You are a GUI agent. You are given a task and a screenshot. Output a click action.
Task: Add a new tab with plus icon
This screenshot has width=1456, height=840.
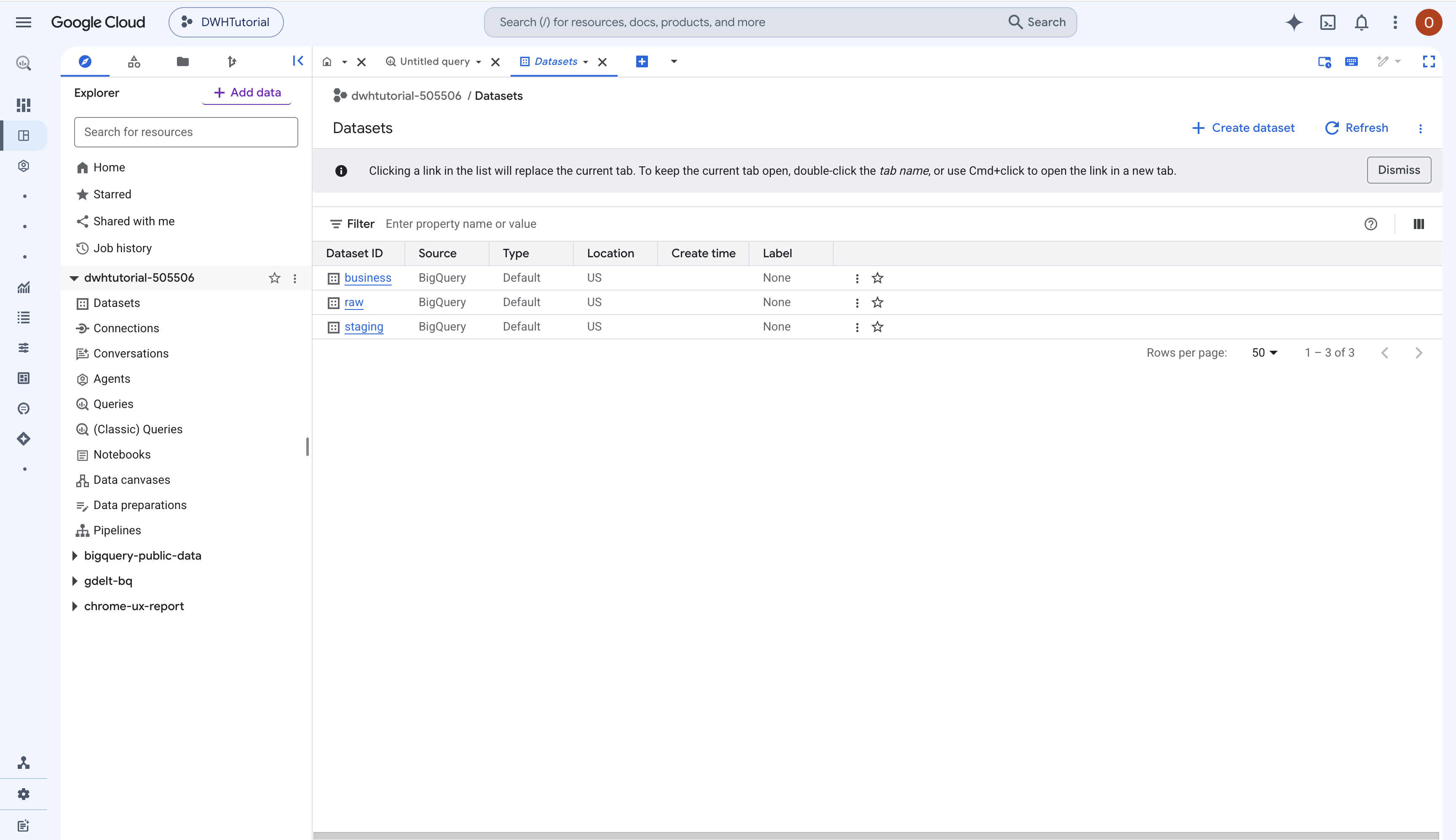tap(642, 61)
